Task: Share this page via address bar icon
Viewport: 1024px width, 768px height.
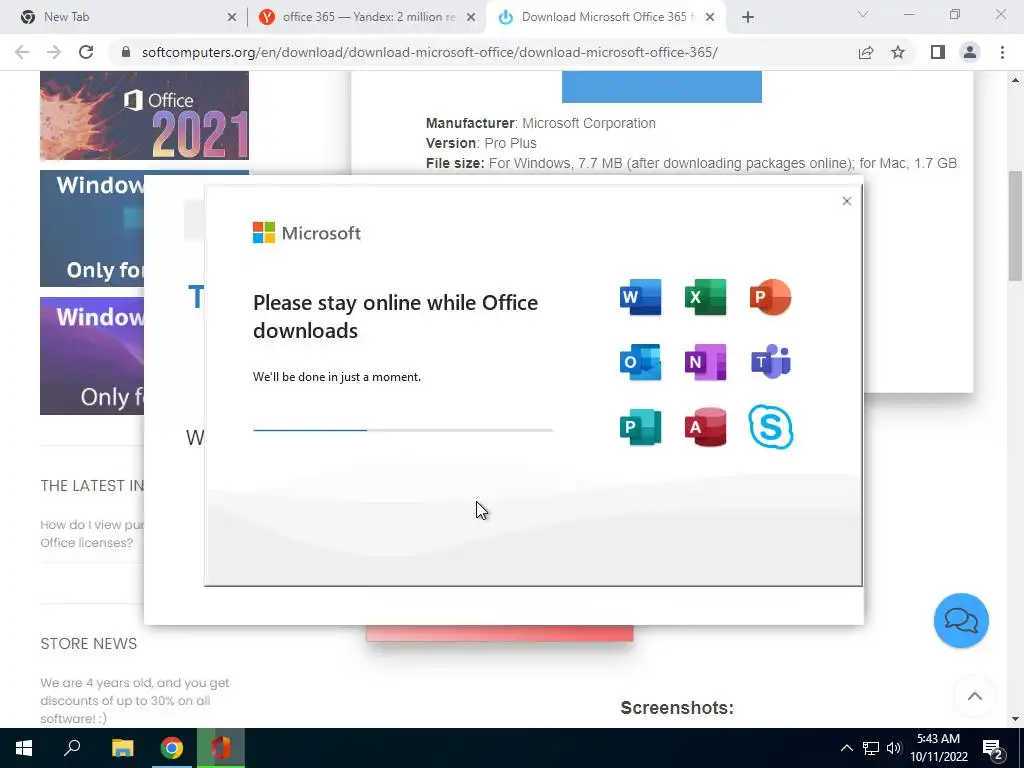Action: (x=866, y=52)
